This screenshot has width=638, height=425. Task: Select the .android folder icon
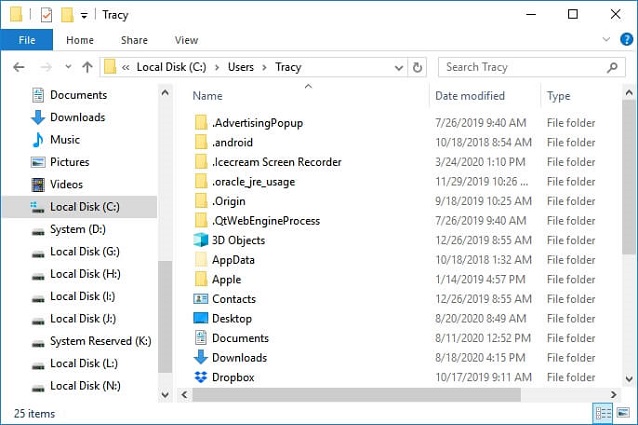[201, 142]
